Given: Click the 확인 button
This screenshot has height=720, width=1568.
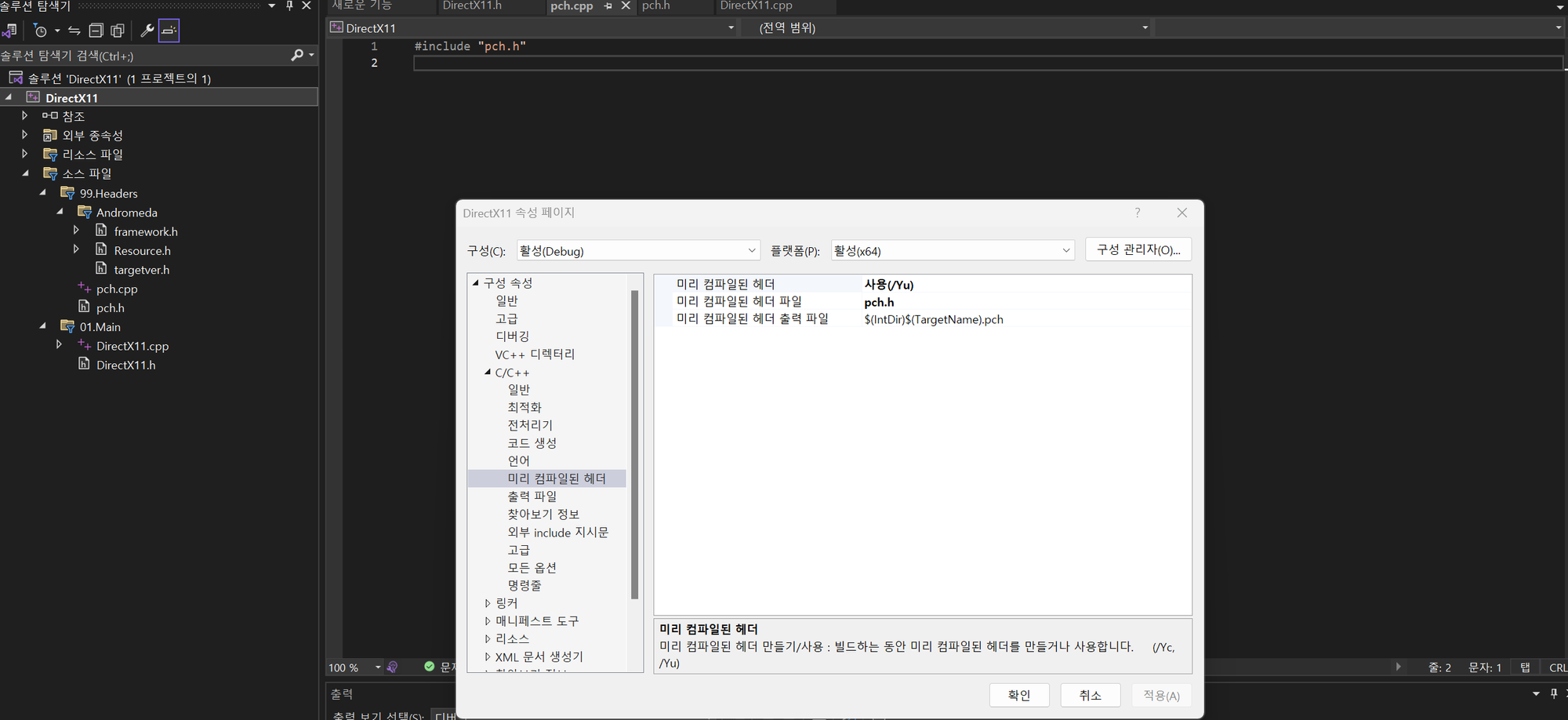Looking at the screenshot, I should point(1019,695).
